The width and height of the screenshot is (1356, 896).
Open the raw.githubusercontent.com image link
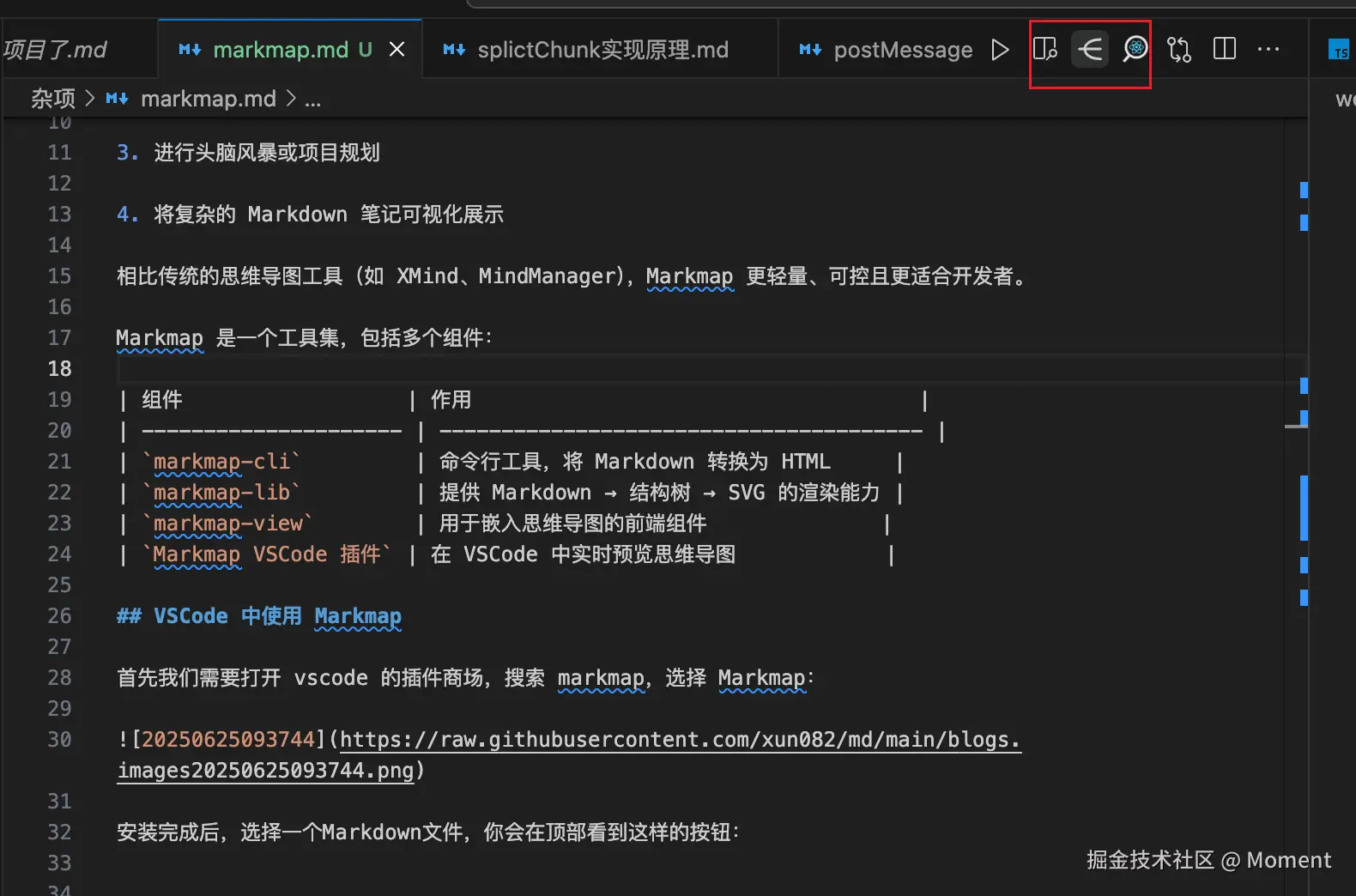(x=570, y=754)
